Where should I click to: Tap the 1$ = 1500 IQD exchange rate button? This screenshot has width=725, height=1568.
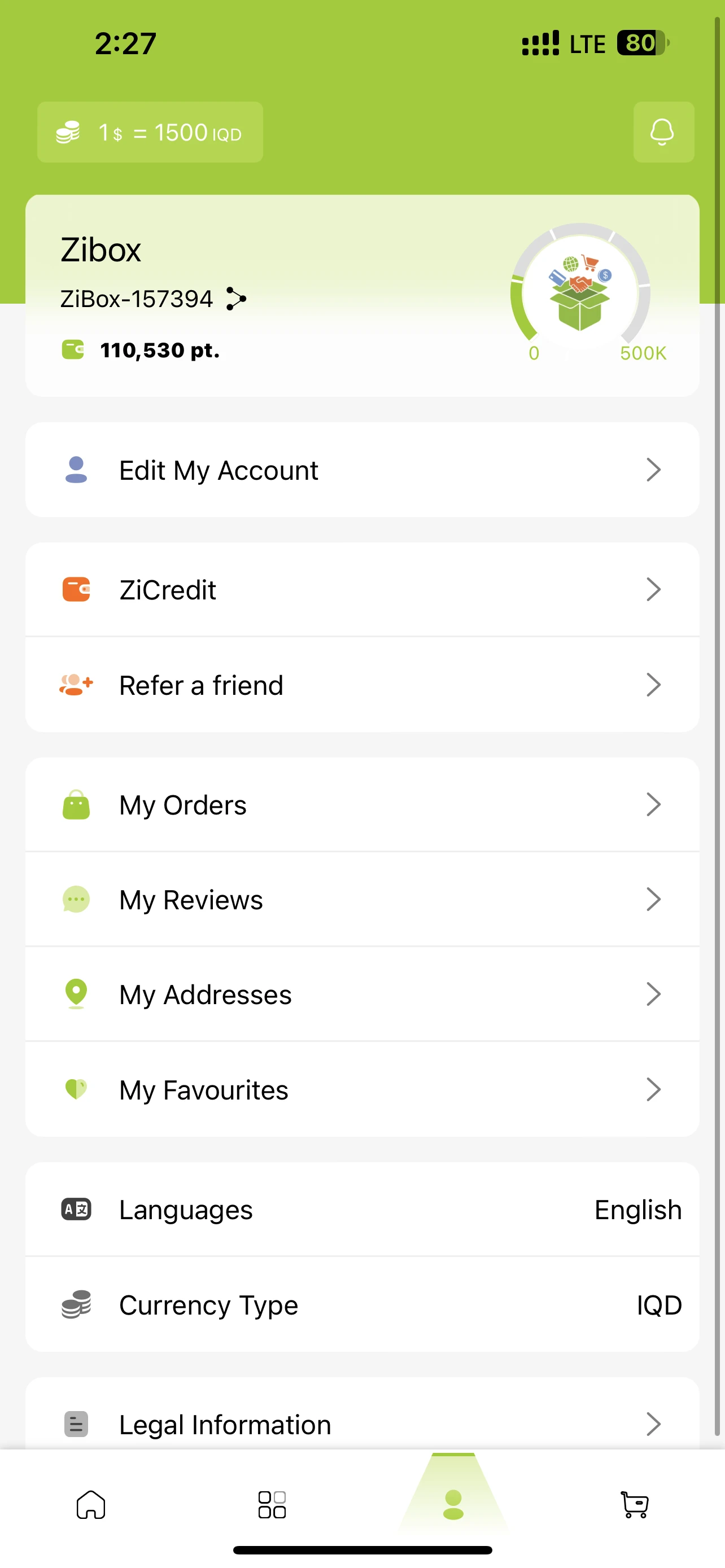coord(150,132)
